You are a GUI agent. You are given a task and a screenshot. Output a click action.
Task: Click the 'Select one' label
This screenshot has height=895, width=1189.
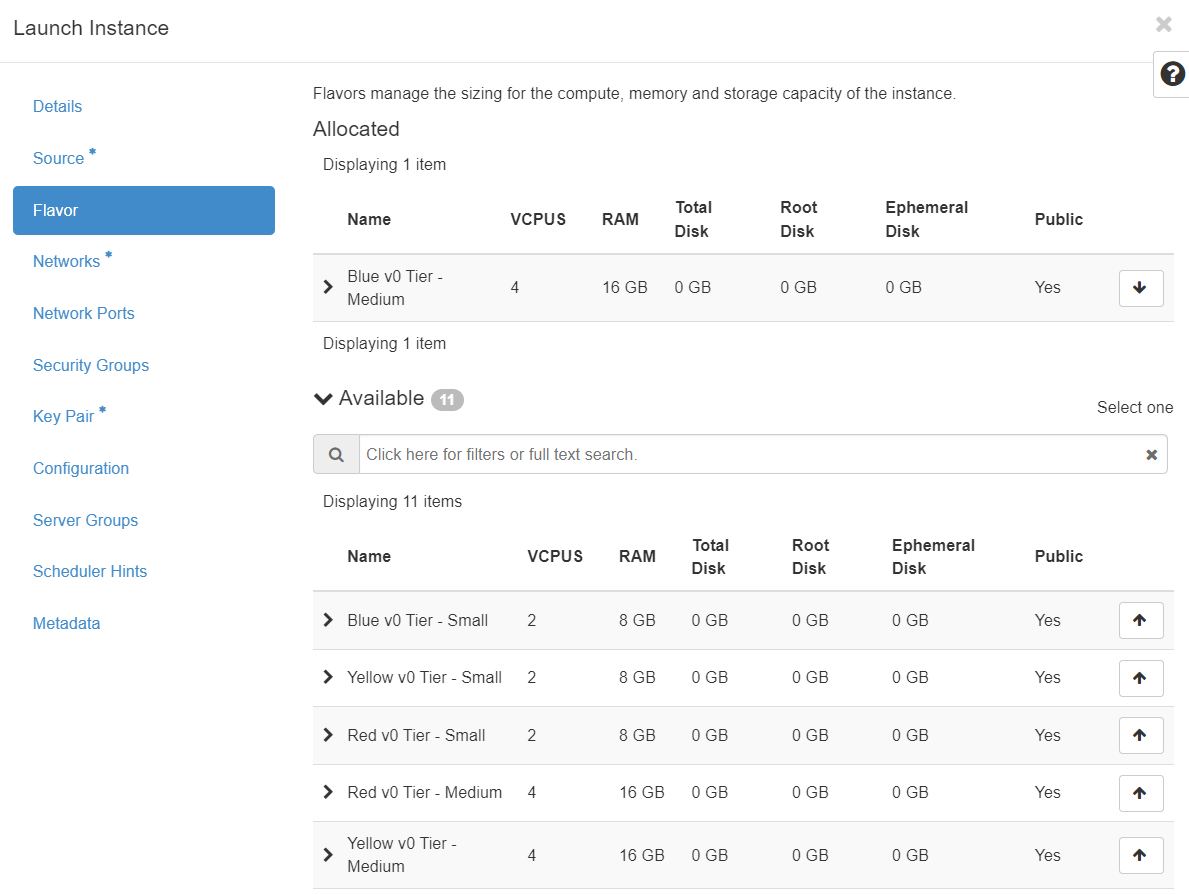click(x=1134, y=407)
